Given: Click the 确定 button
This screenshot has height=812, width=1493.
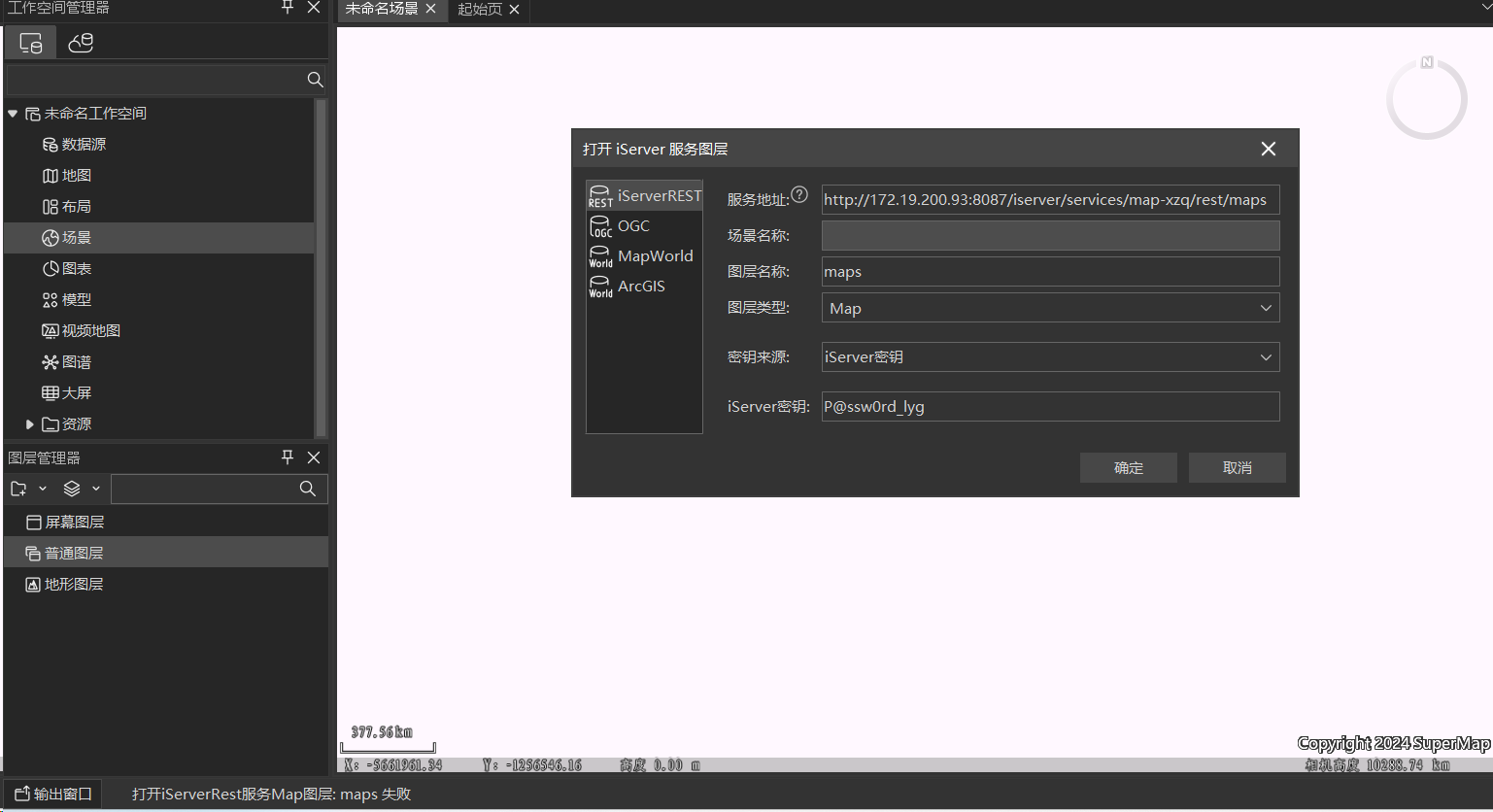Looking at the screenshot, I should 1128,467.
